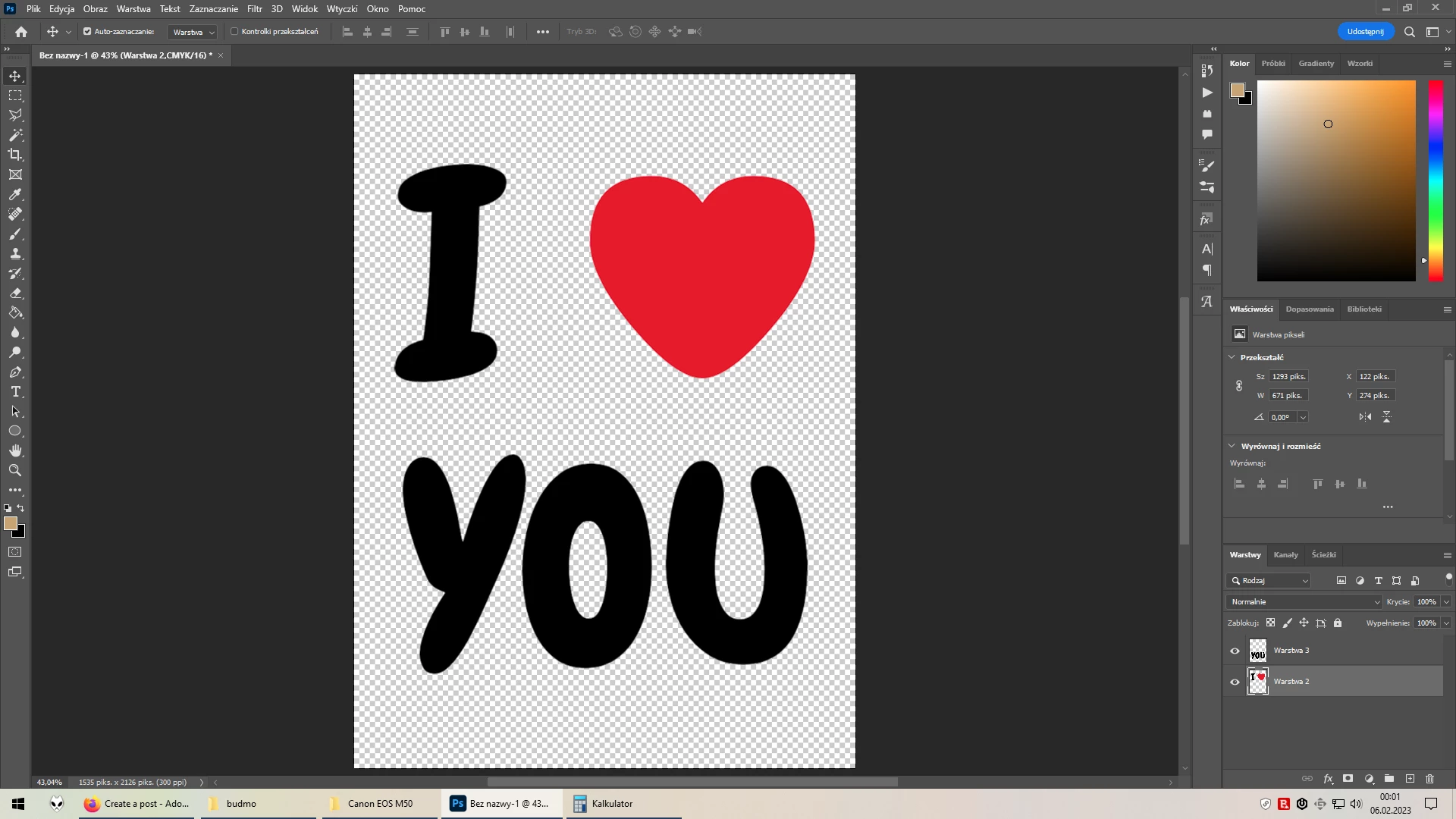Click the foreground color swatch in toolbar
Image resolution: width=1456 pixels, height=819 pixels.
(x=10, y=523)
